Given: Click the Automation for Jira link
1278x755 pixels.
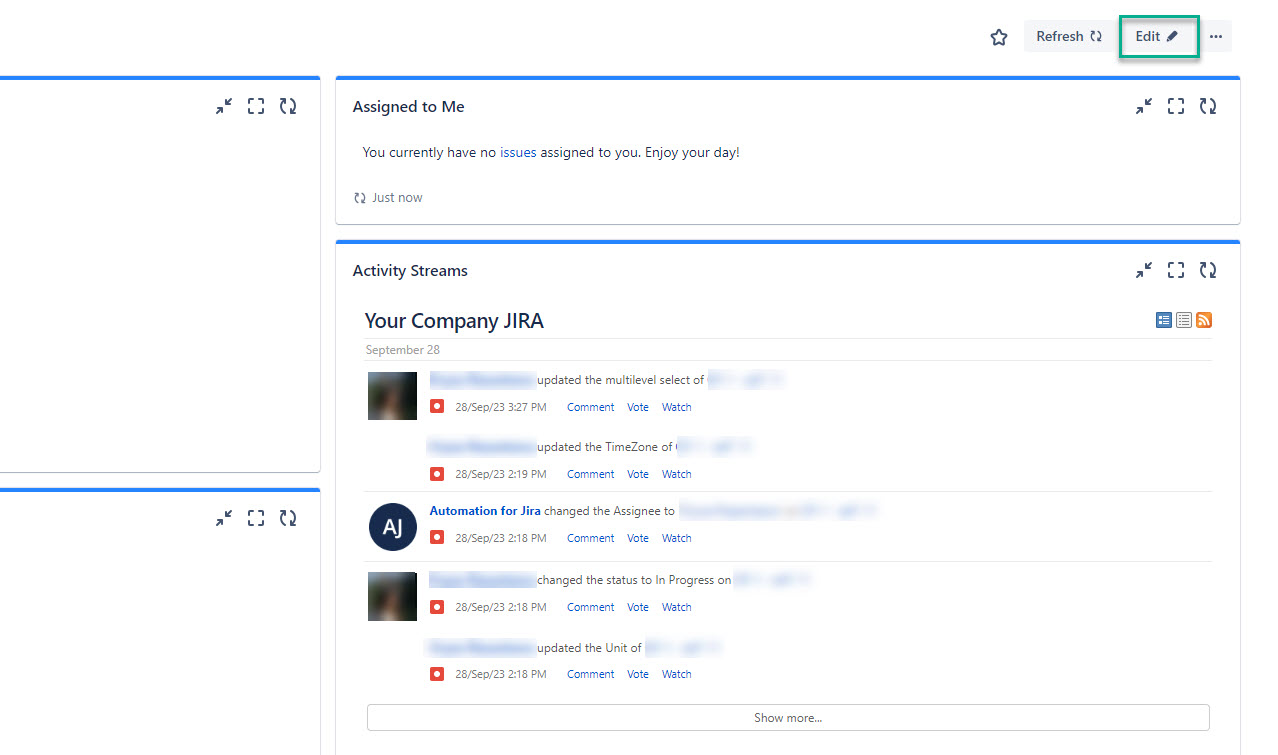Looking at the screenshot, I should point(485,511).
